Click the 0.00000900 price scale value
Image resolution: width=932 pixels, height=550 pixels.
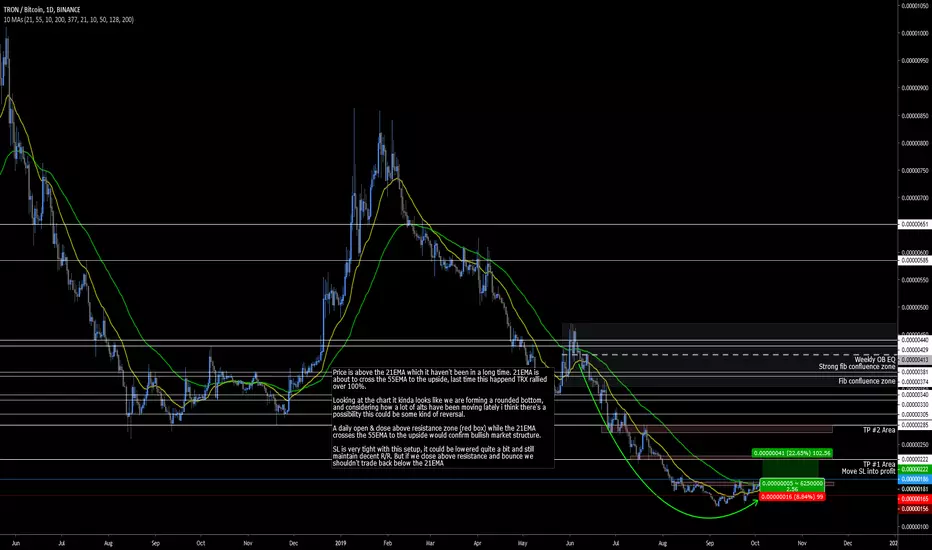click(x=915, y=88)
